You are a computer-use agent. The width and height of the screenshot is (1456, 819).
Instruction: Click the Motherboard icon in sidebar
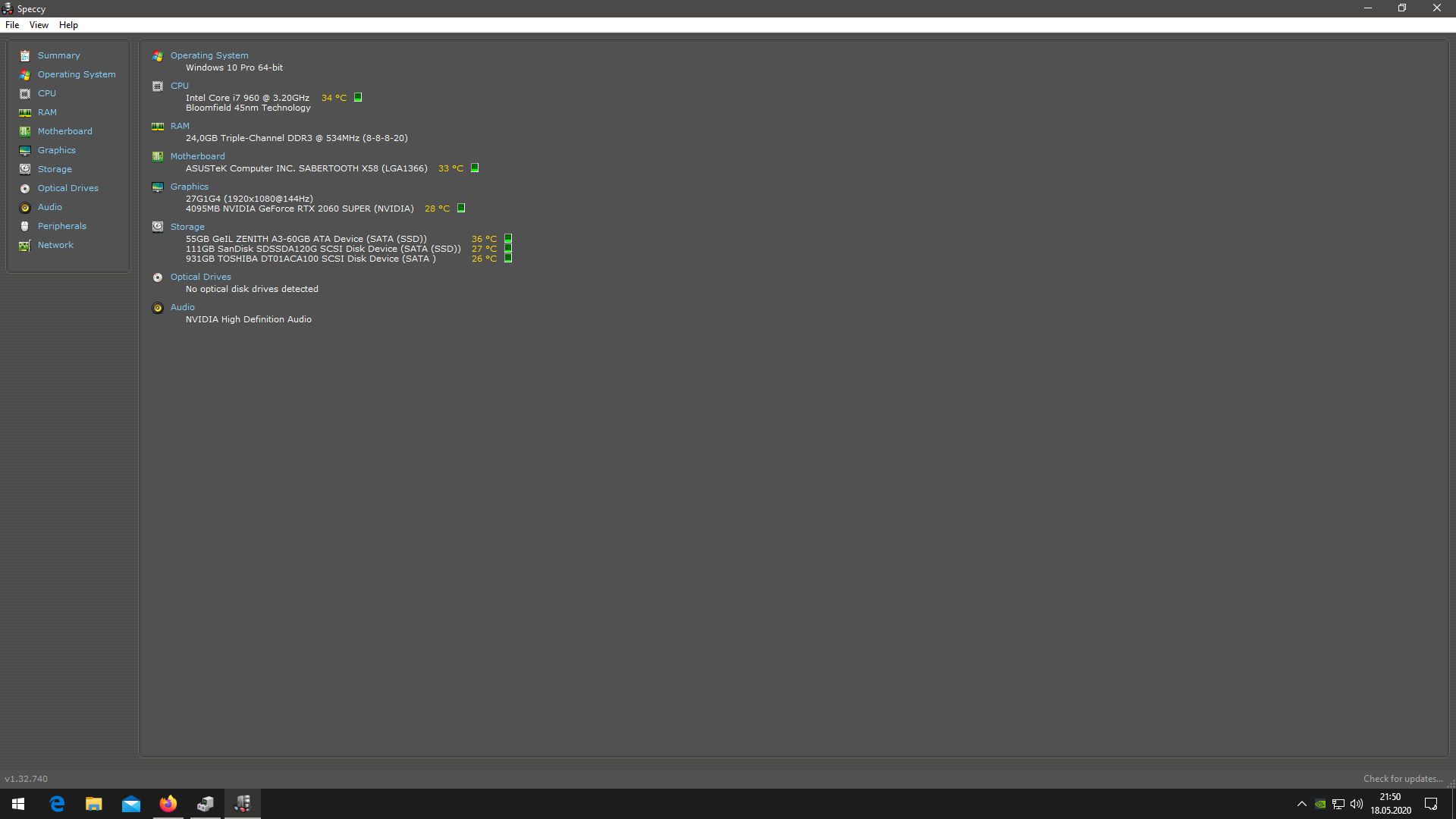pyautogui.click(x=25, y=132)
